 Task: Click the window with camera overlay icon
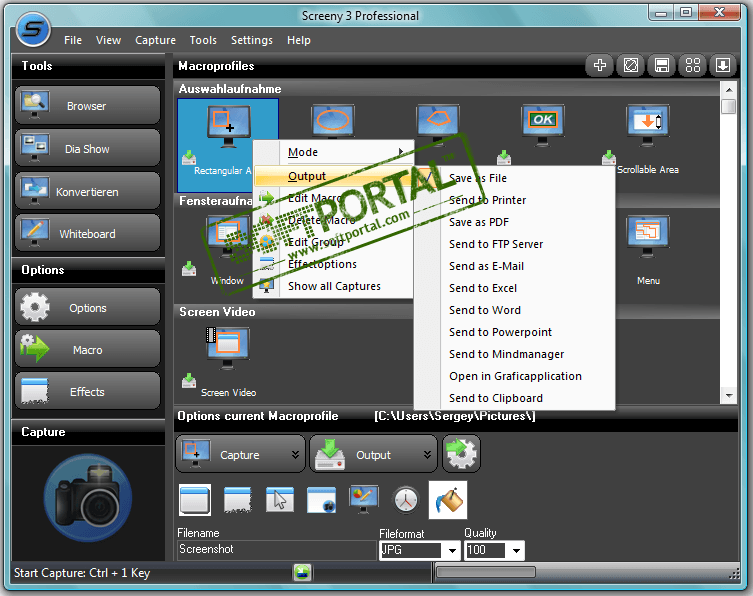click(x=322, y=499)
